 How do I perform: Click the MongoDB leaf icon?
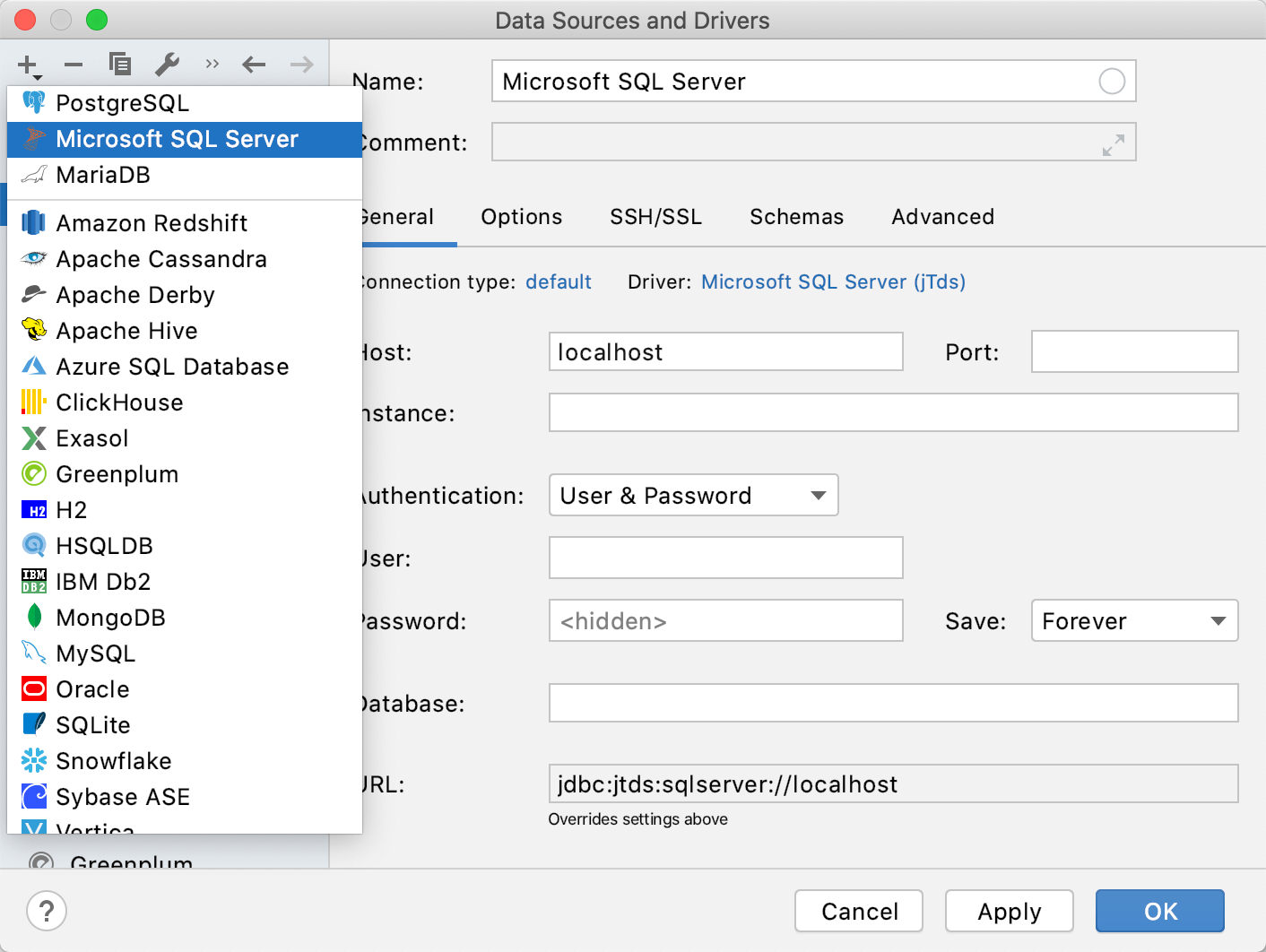click(x=34, y=617)
